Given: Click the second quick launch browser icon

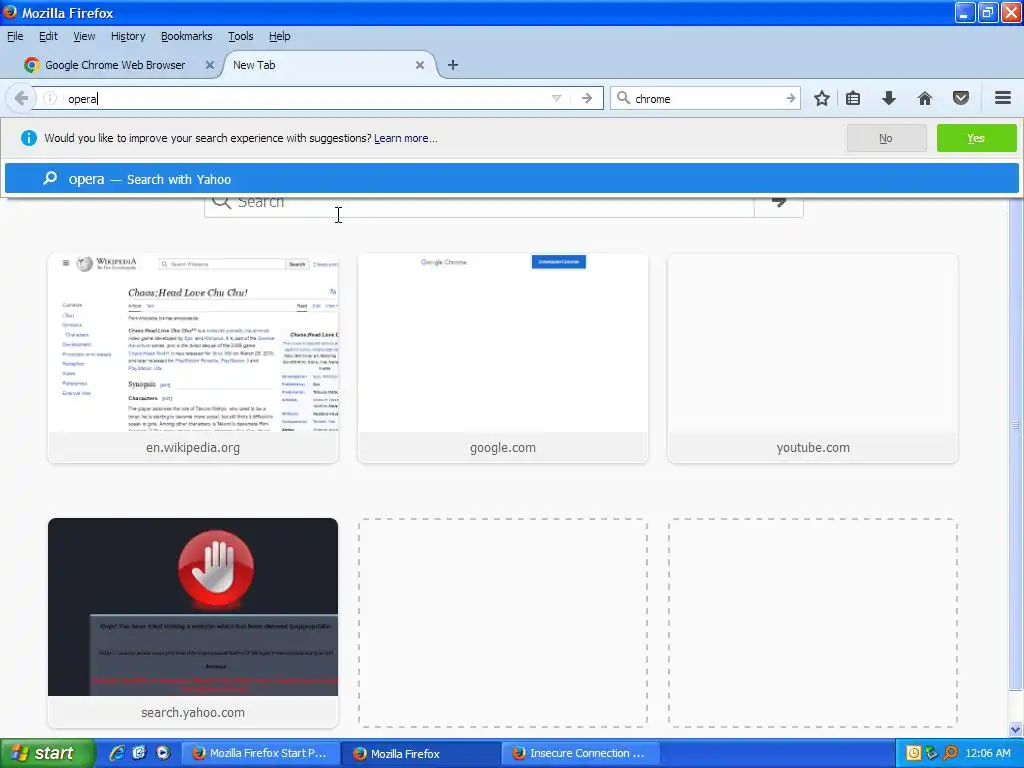Looking at the screenshot, I should (x=140, y=753).
